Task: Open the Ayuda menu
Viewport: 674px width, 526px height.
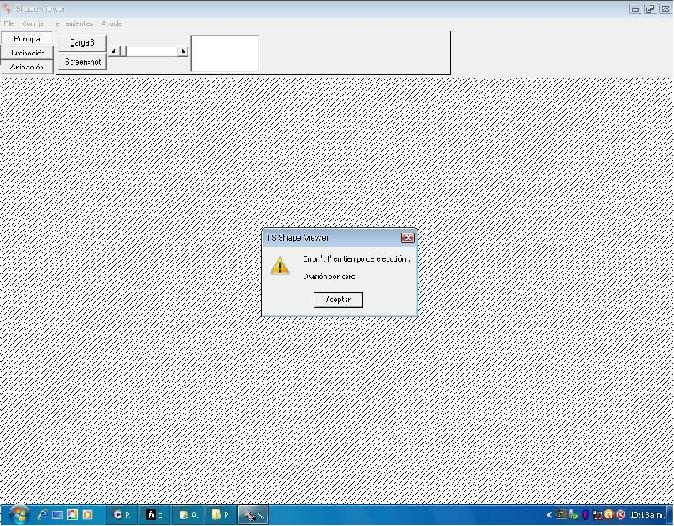Action: pyautogui.click(x=110, y=23)
